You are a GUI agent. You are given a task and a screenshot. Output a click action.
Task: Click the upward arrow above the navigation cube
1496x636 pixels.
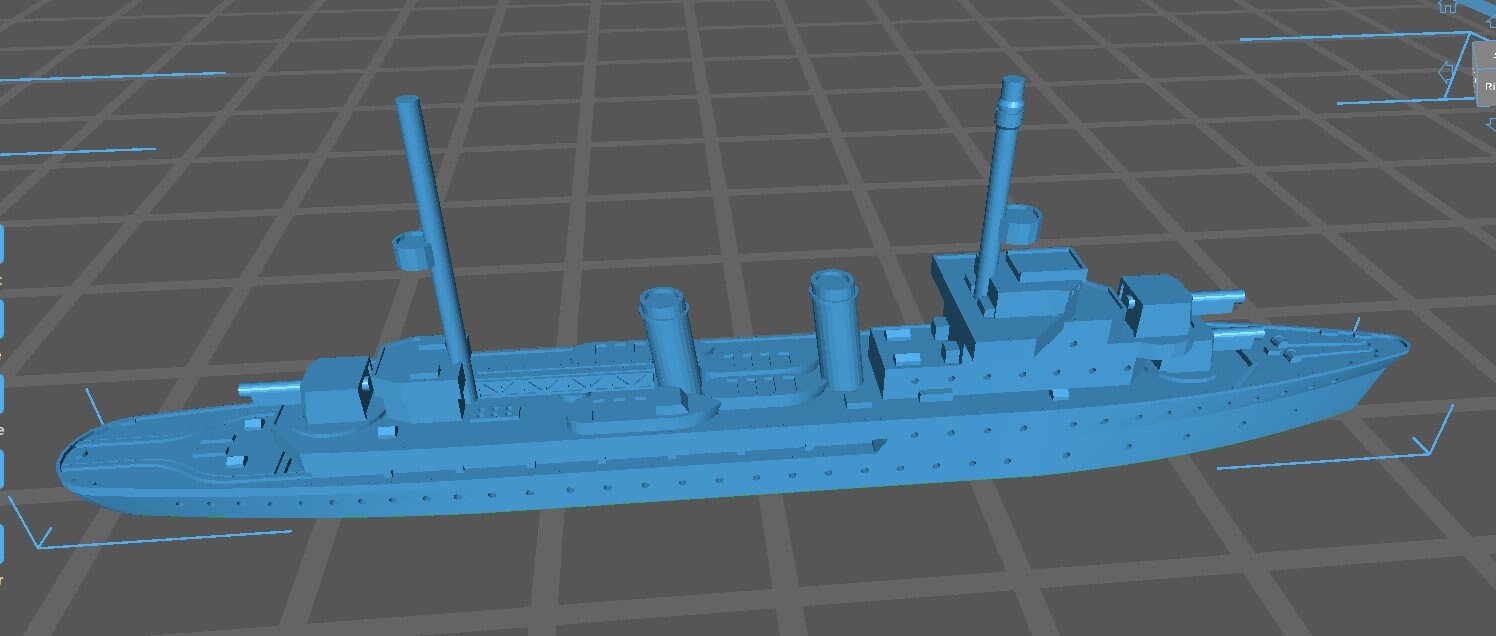point(1491,20)
